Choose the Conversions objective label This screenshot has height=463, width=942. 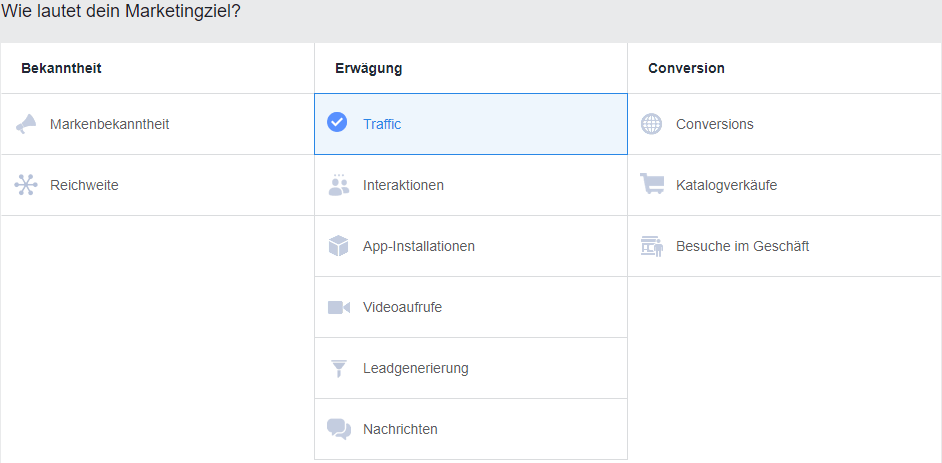(x=714, y=124)
